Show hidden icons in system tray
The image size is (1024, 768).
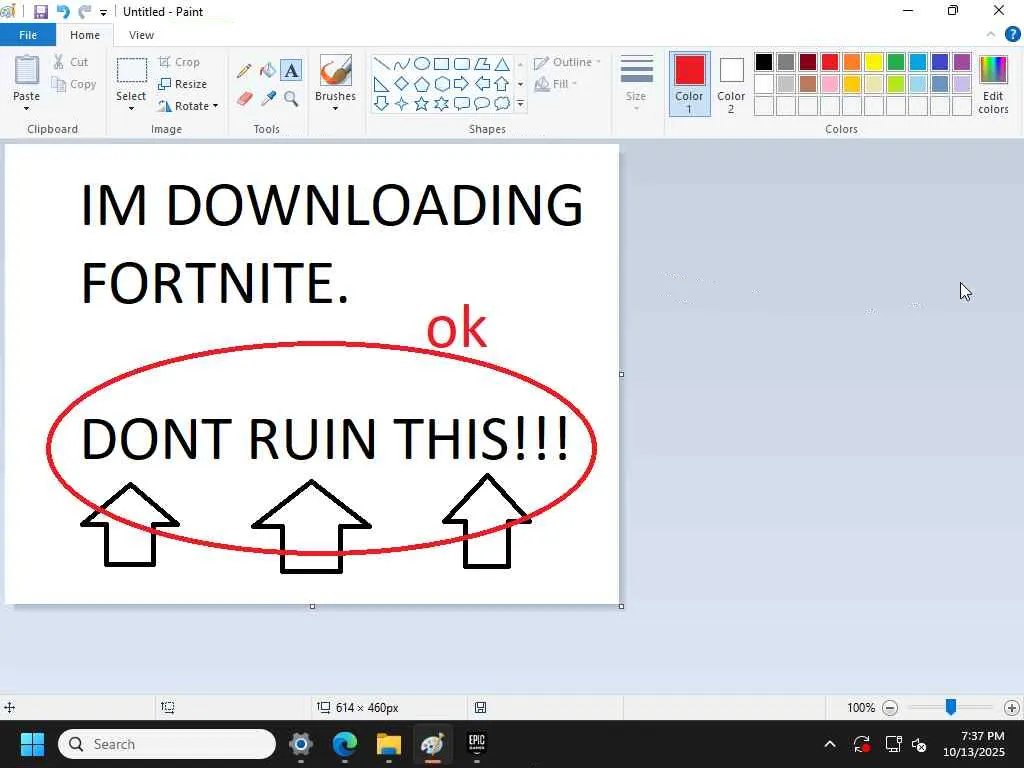tap(830, 744)
